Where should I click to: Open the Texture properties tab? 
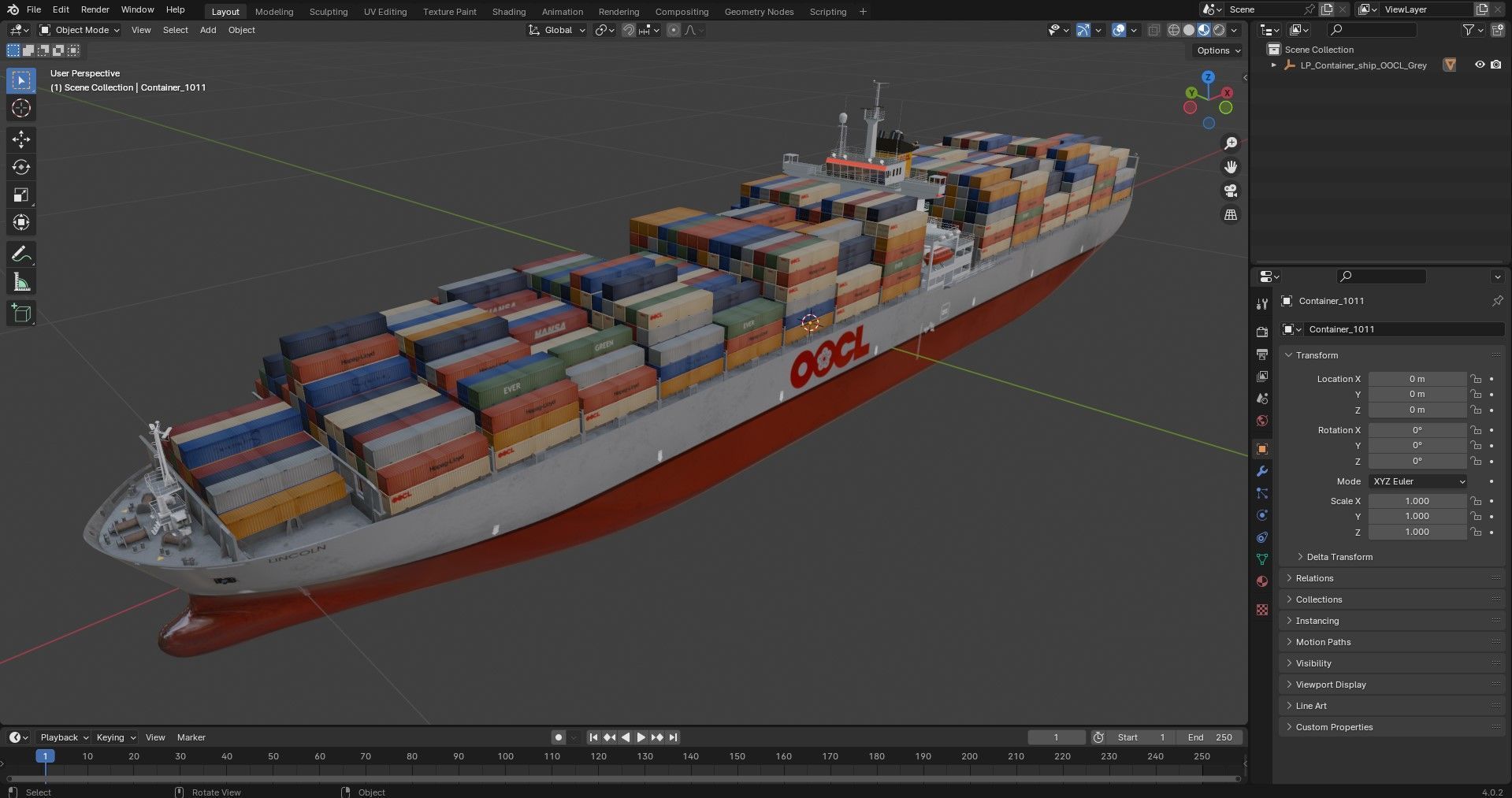1262,610
